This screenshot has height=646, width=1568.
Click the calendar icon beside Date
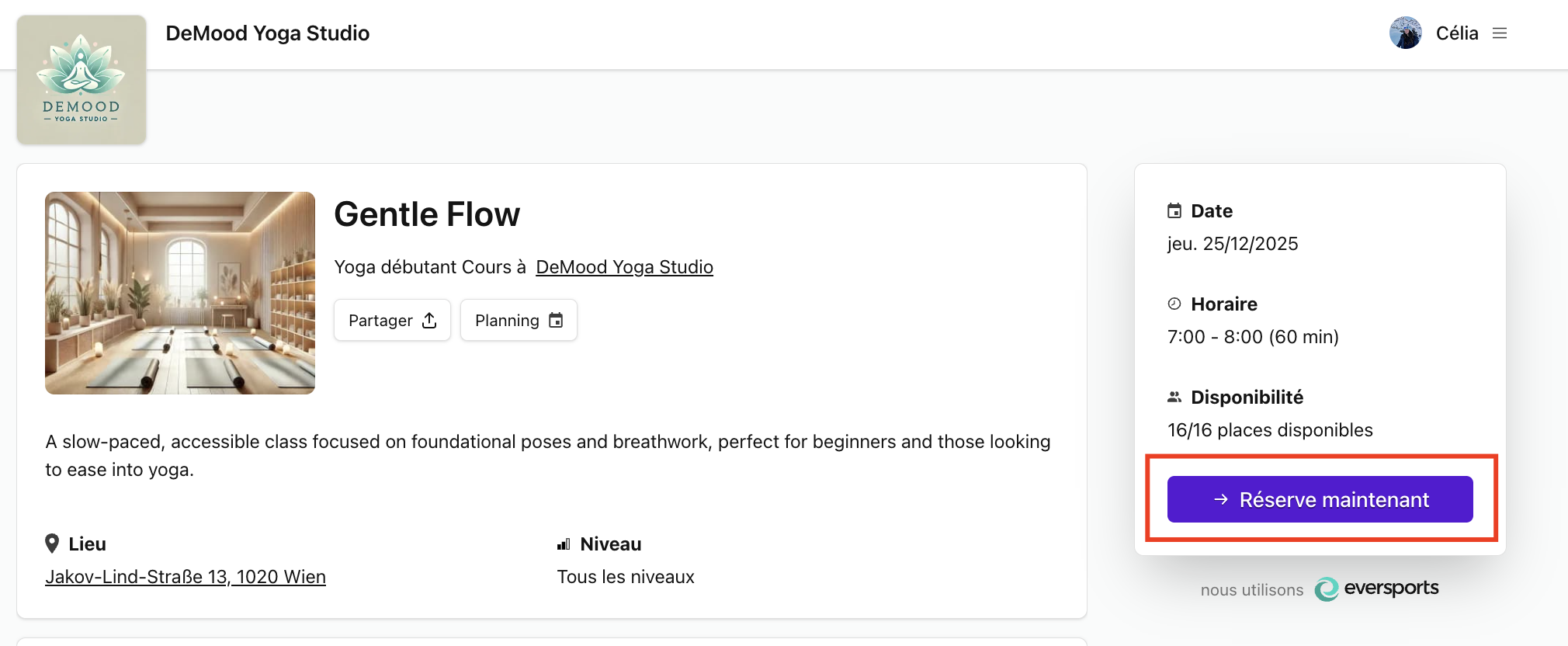click(x=1174, y=211)
